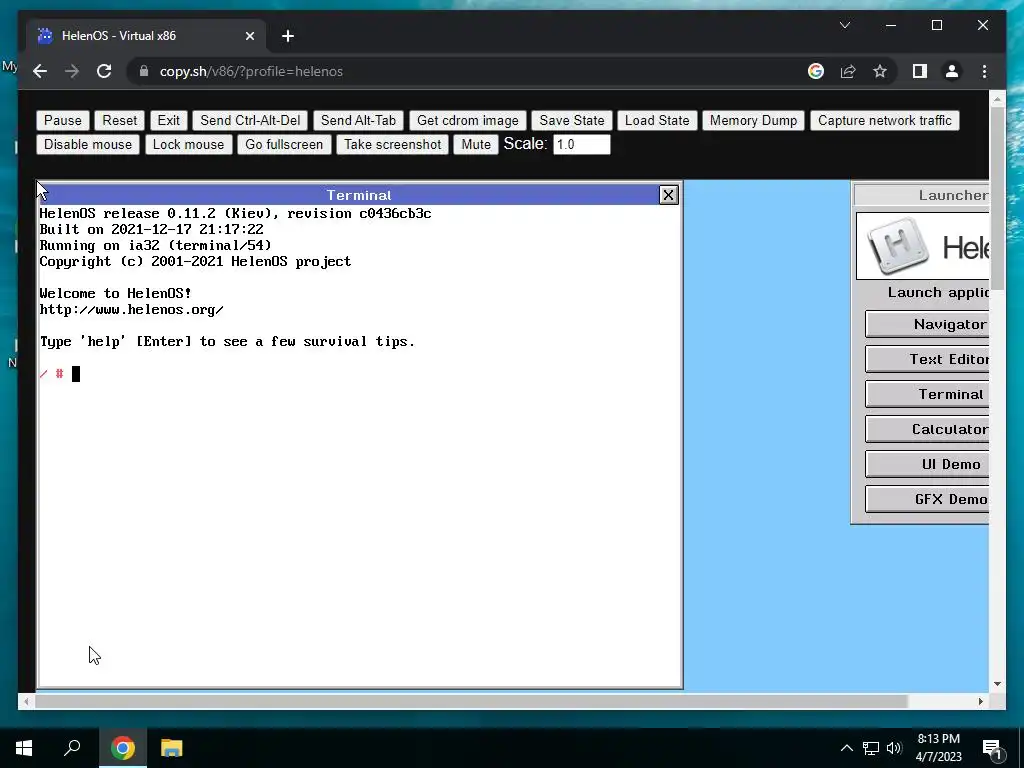The image size is (1024, 768).
Task: Click the Memory Dump button
Action: point(754,120)
